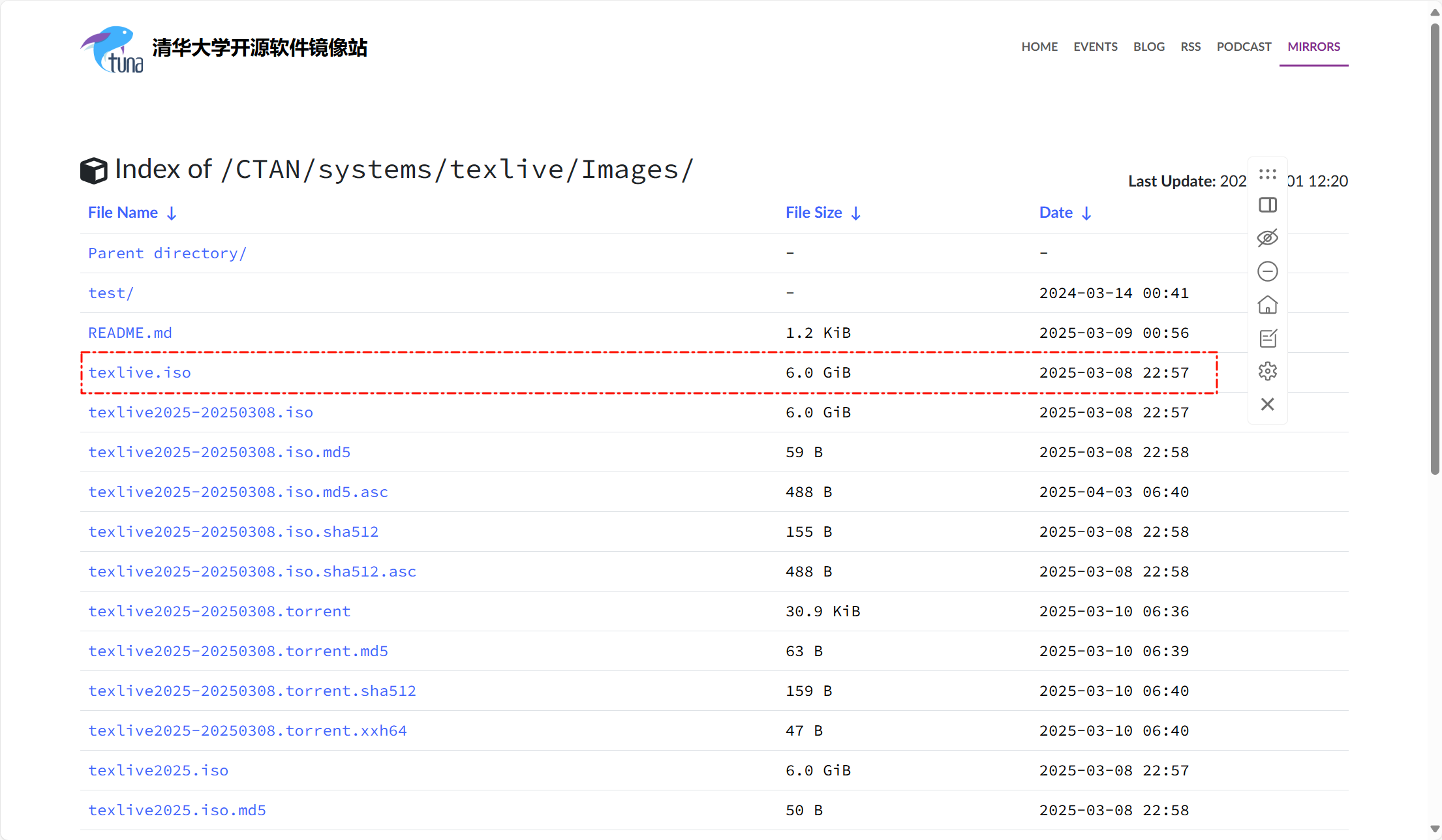
Task: Open the gear settings icon
Action: pyautogui.click(x=1267, y=371)
